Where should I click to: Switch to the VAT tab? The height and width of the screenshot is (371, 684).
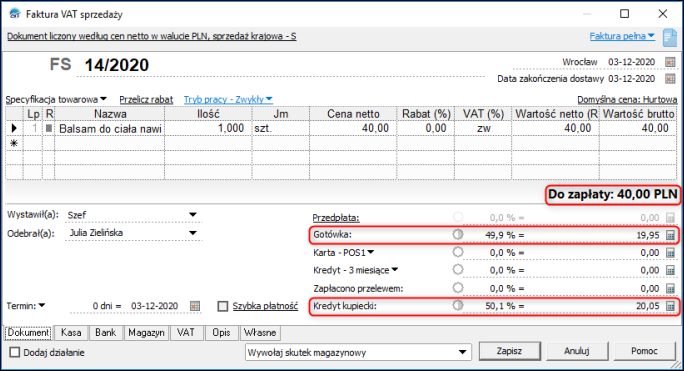coord(186,333)
